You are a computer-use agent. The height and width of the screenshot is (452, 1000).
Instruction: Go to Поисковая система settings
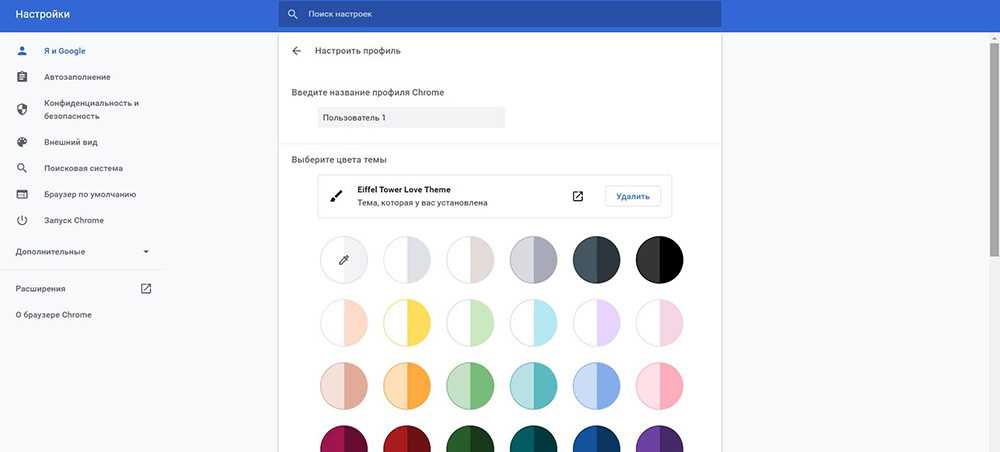(83, 168)
